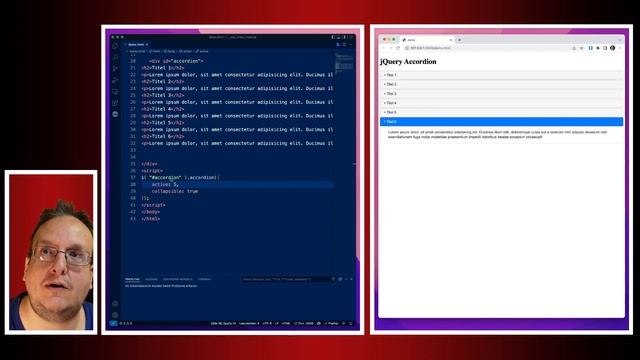Click the body breadcrumb above the editor
The height and width of the screenshot is (360, 640).
(169, 51)
